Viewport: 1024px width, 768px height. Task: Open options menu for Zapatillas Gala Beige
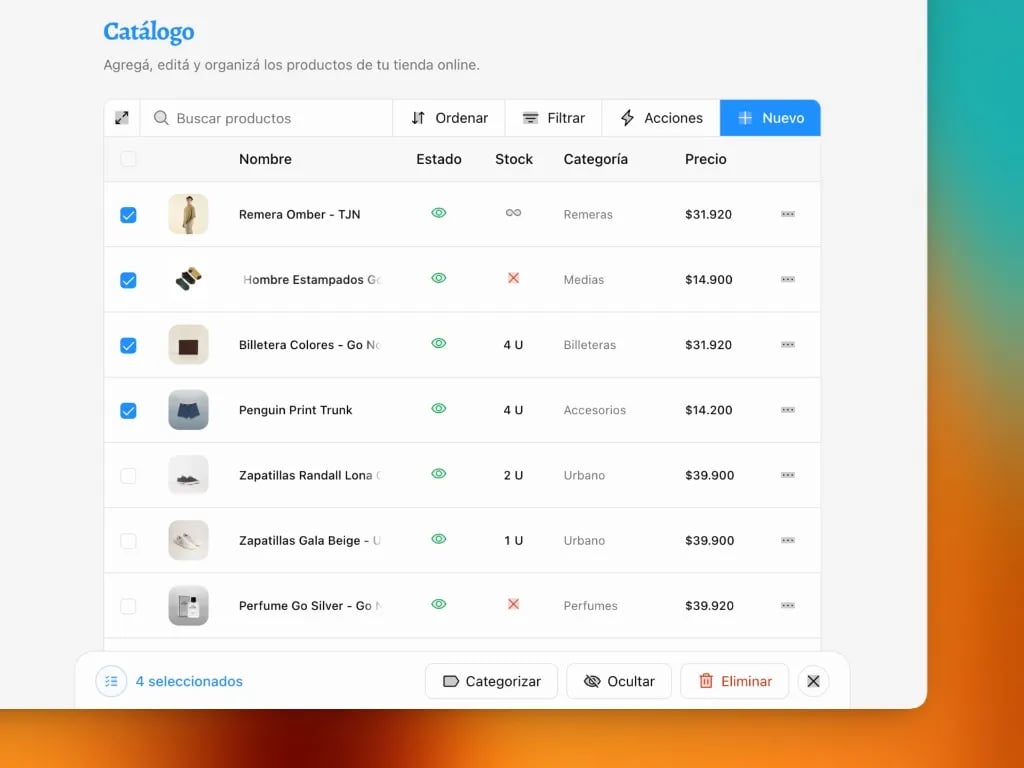tap(788, 540)
